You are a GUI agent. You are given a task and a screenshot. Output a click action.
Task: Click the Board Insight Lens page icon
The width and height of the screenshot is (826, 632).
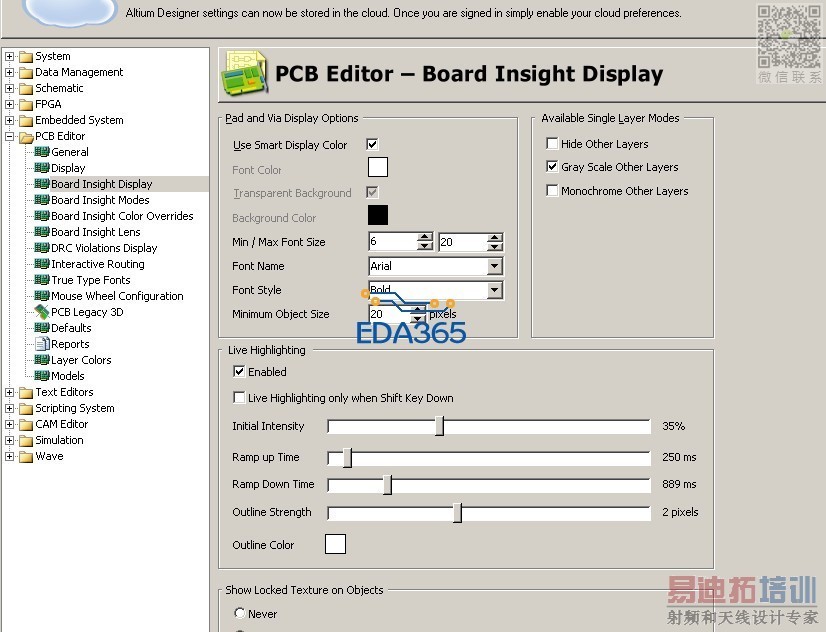(x=42, y=232)
